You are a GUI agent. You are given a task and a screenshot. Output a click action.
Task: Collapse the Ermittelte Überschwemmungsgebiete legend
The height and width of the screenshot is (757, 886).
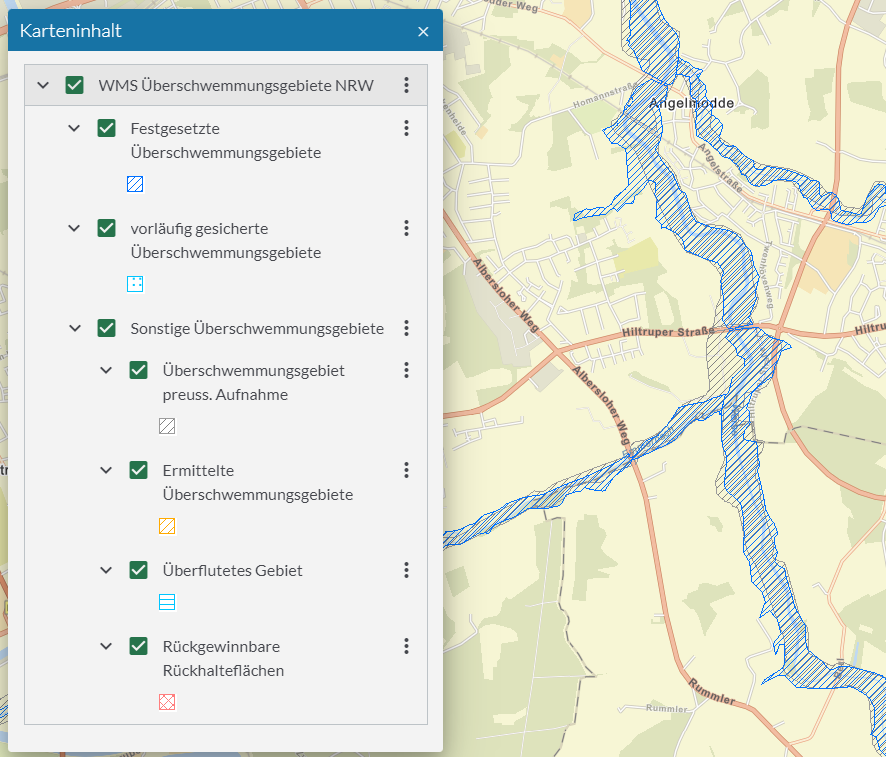(x=106, y=470)
